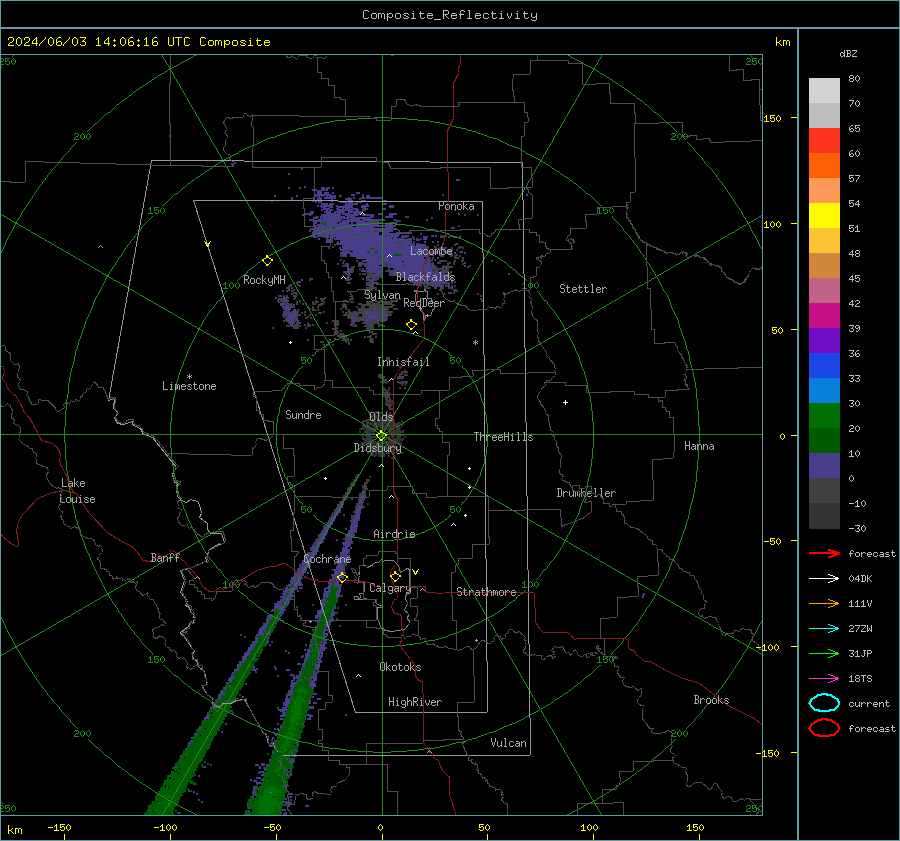
Task: Click the yellow radar-center diamond at Didsbury
Action: tap(381, 436)
